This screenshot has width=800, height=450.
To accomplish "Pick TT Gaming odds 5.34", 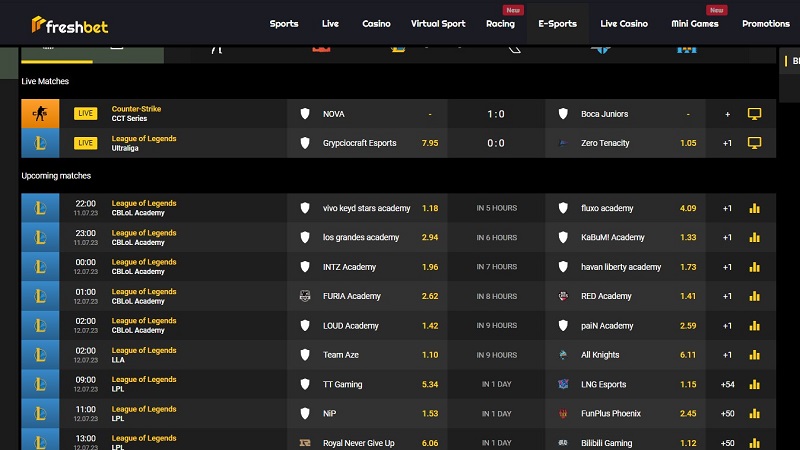I will pyautogui.click(x=430, y=384).
